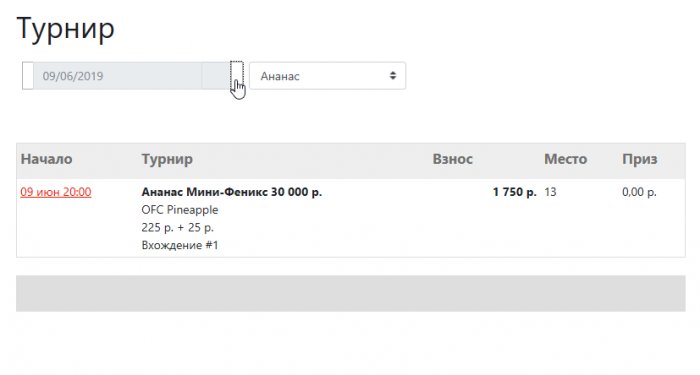
Task: Click the 0,00 р. prize value
Action: point(639,192)
